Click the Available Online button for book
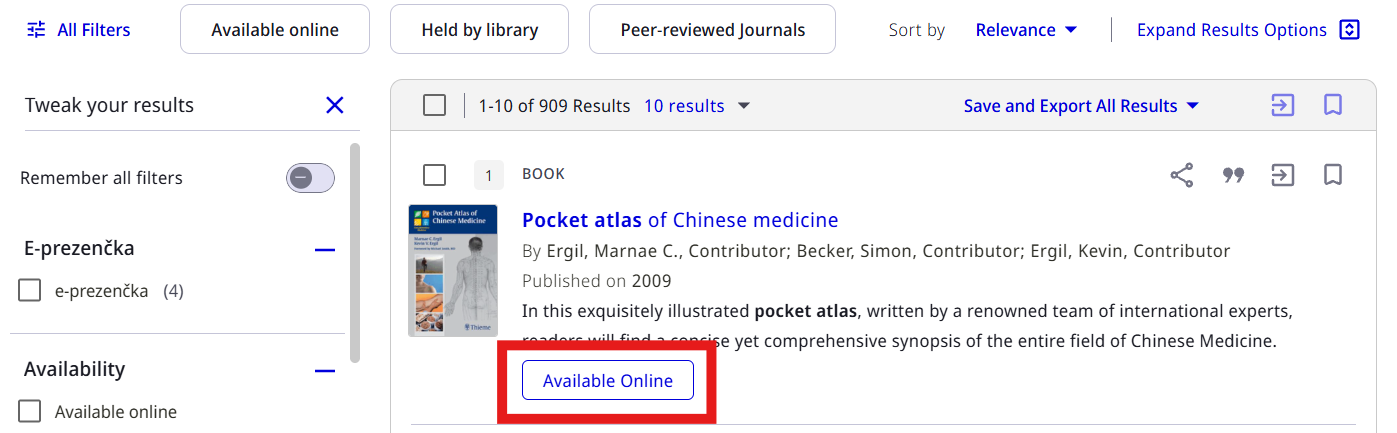Image resolution: width=1397 pixels, height=433 pixels. click(x=608, y=380)
